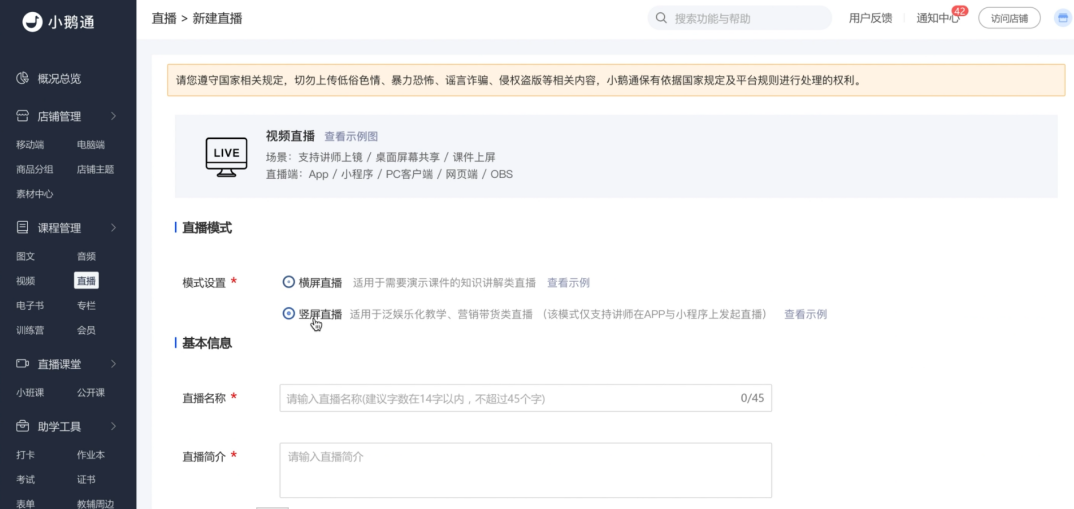Select 横屏直播 radio option

point(288,282)
